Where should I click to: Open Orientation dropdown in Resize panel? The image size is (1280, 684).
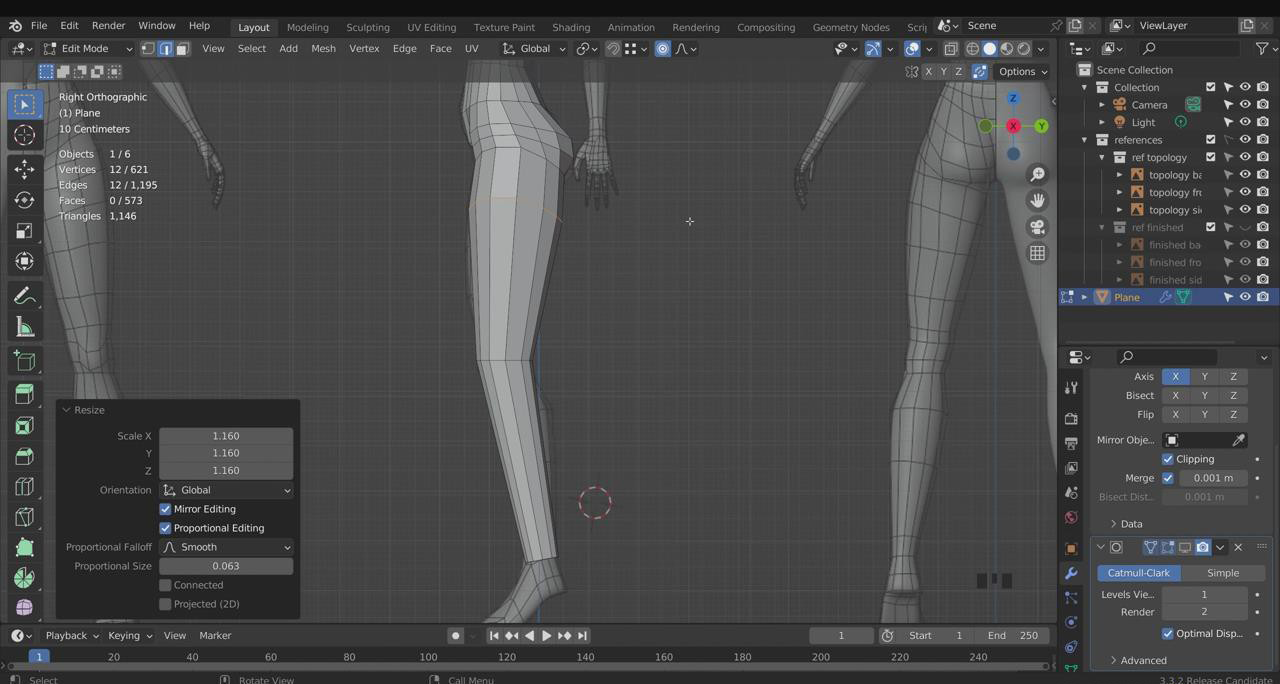click(x=226, y=490)
